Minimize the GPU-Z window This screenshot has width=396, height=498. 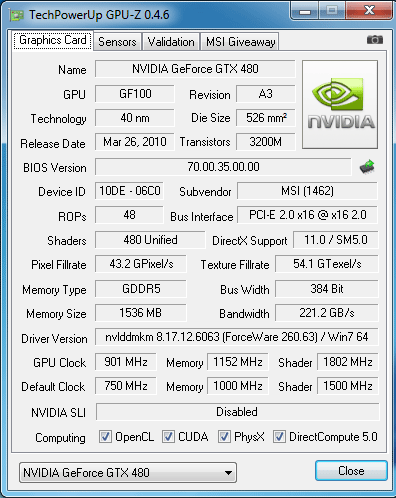coord(305,11)
